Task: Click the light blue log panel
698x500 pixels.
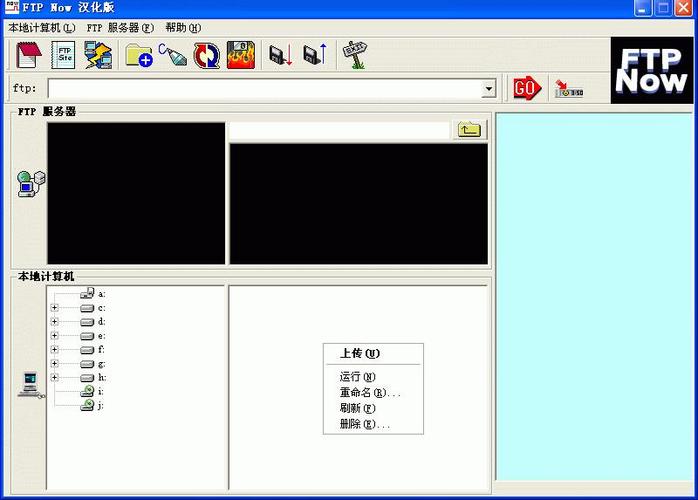Action: (x=594, y=297)
